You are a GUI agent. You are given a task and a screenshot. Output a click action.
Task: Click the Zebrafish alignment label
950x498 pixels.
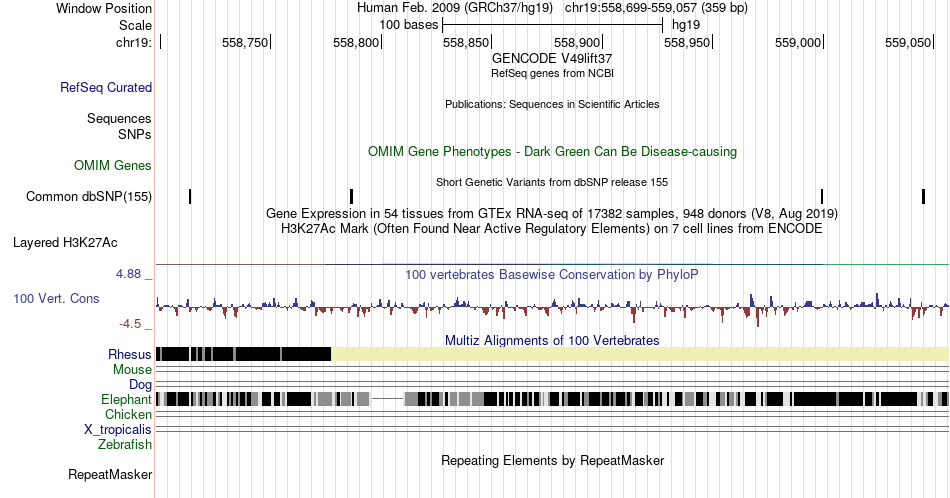(125, 444)
